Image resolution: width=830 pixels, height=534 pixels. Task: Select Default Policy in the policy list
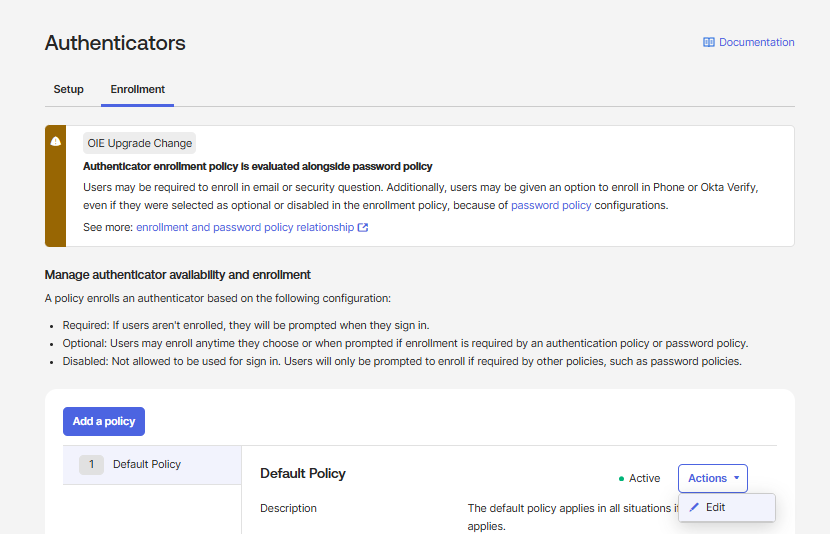point(147,464)
